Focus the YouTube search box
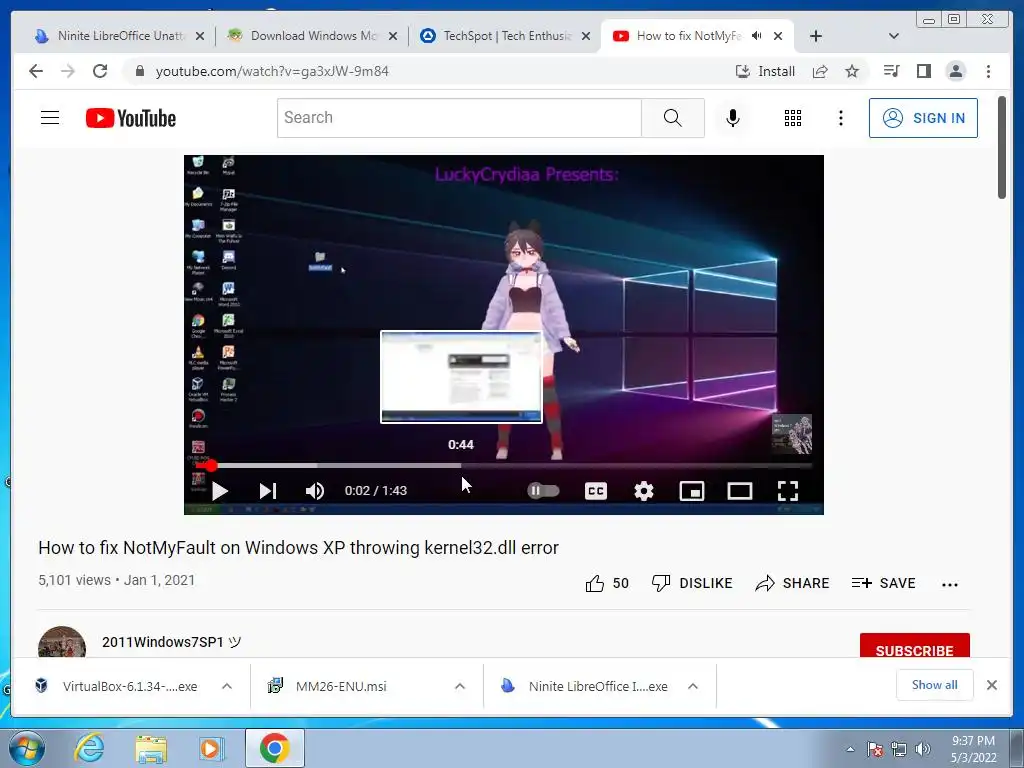Image resolution: width=1024 pixels, height=768 pixels. click(459, 118)
